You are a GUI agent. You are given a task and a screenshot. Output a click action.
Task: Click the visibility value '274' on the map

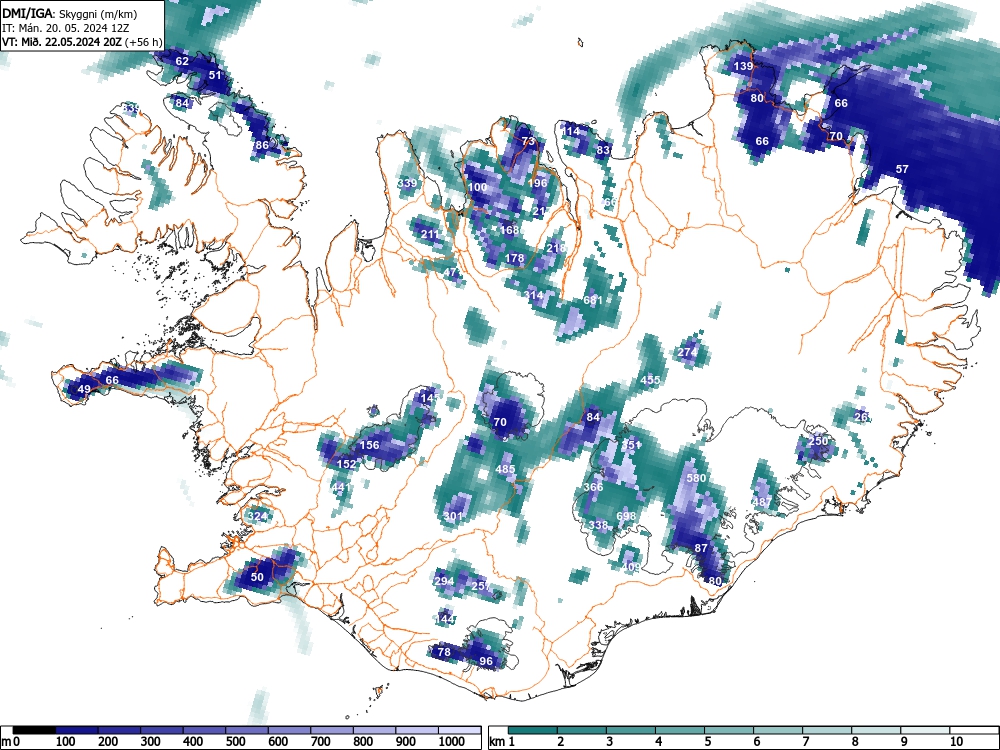[x=687, y=352]
